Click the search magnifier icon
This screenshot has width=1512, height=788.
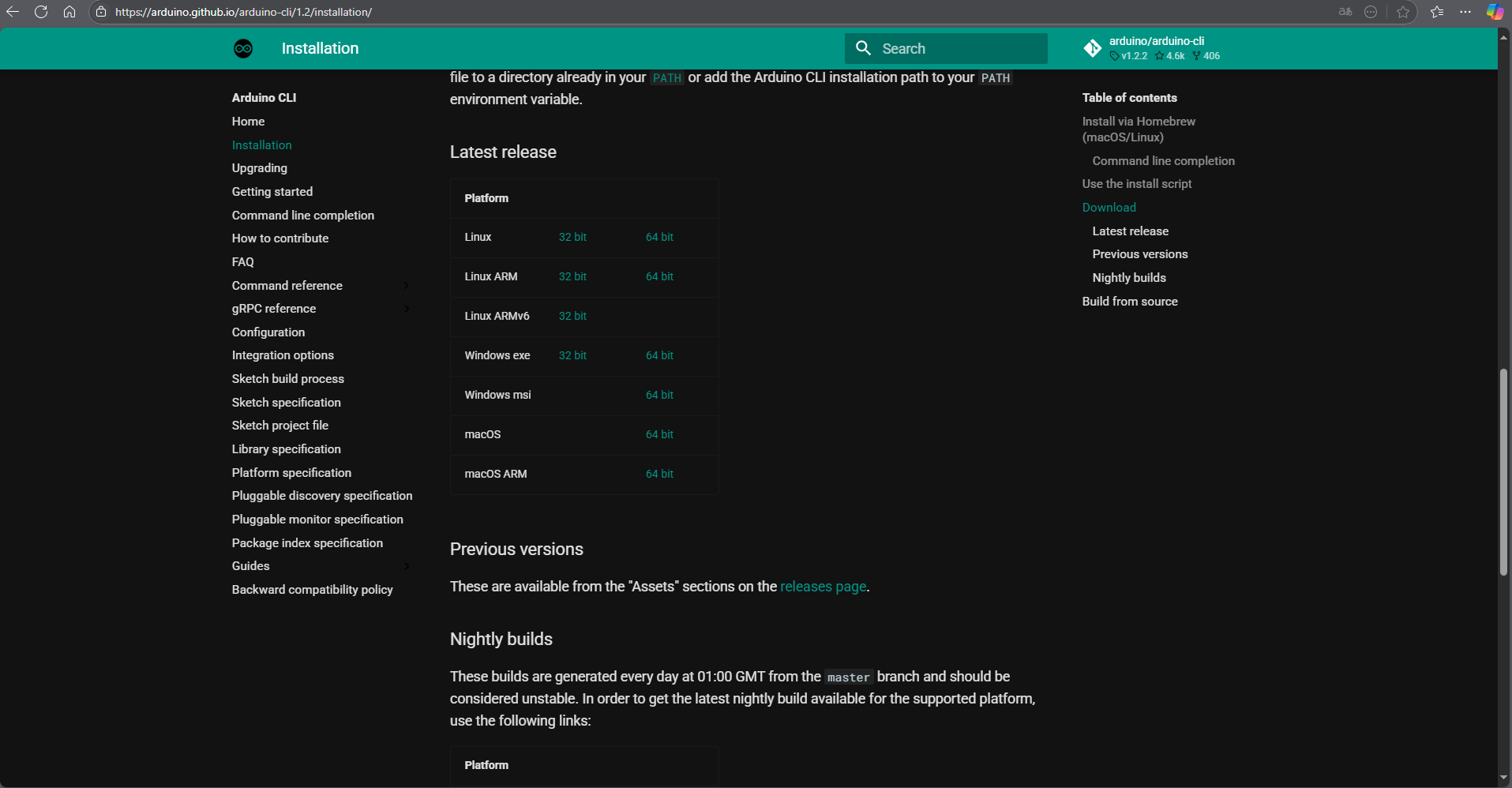[865, 48]
